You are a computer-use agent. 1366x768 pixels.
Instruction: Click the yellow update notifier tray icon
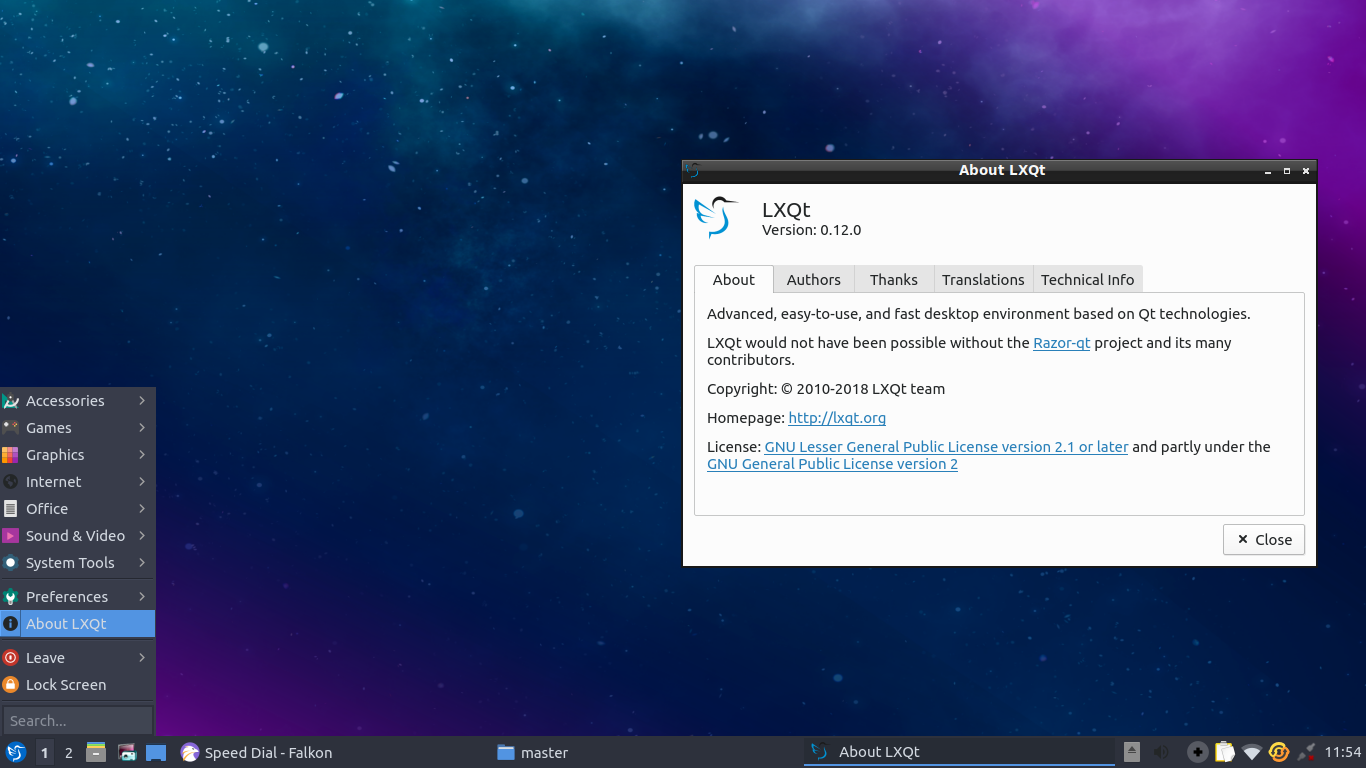[x=1279, y=752]
